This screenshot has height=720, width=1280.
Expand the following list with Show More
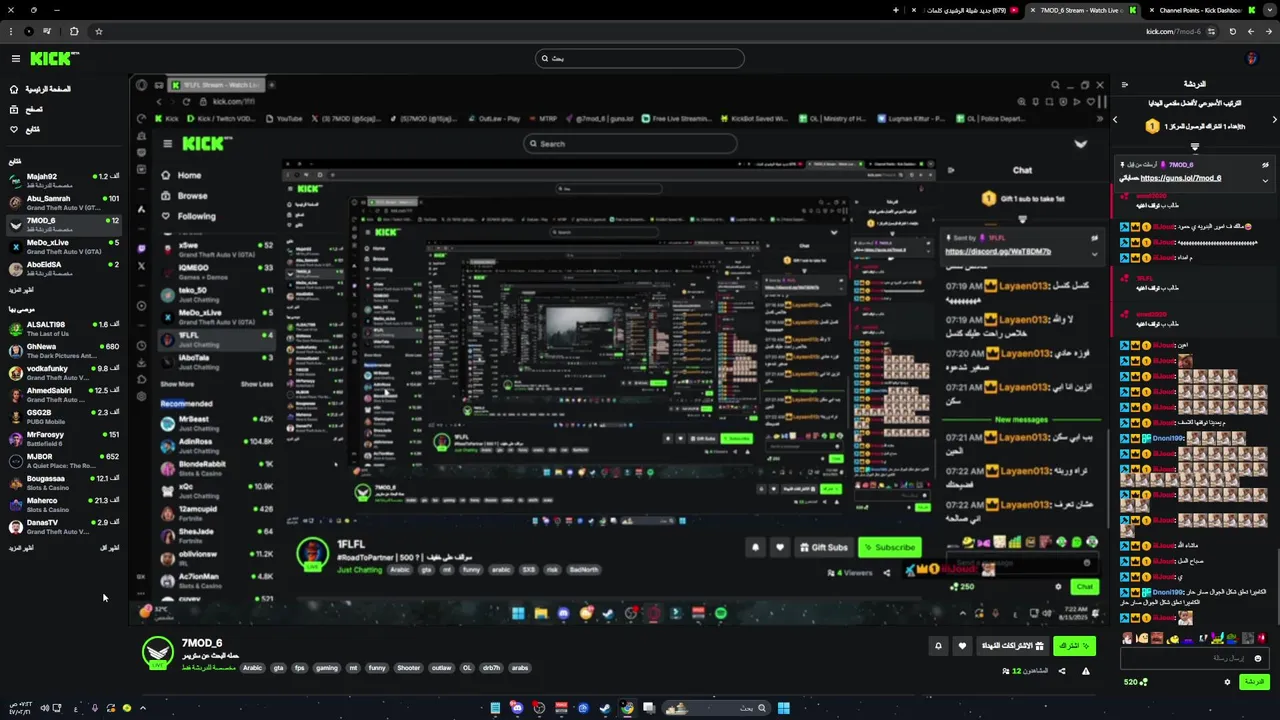click(21, 290)
